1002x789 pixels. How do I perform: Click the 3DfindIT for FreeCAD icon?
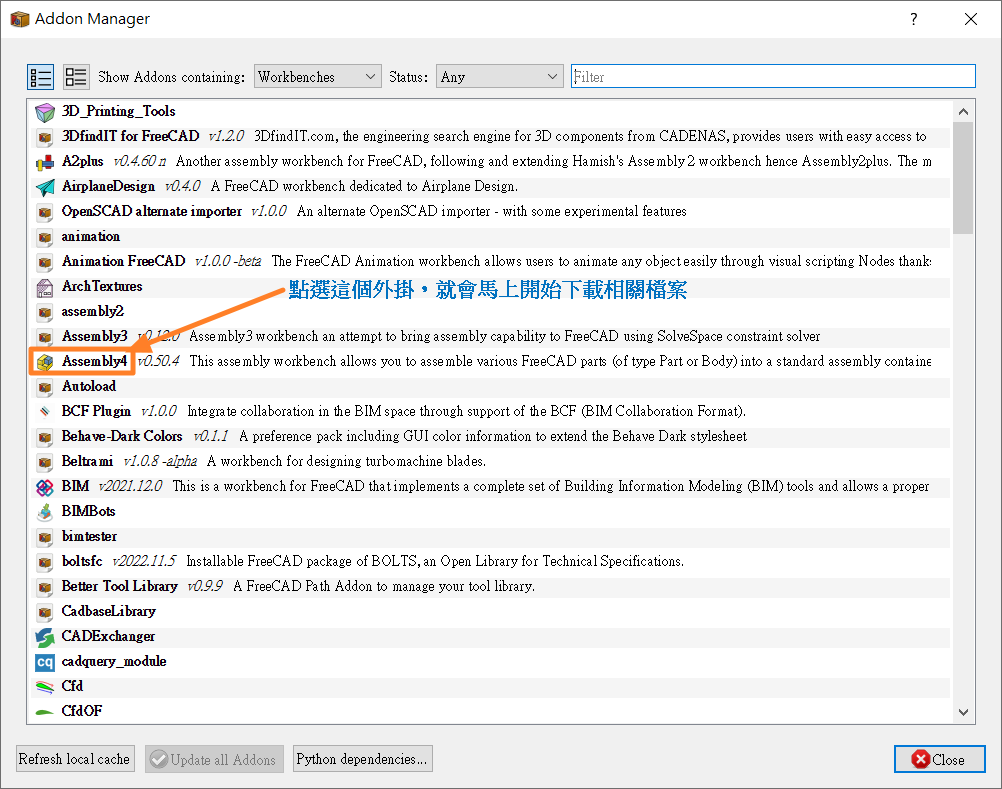(45, 137)
